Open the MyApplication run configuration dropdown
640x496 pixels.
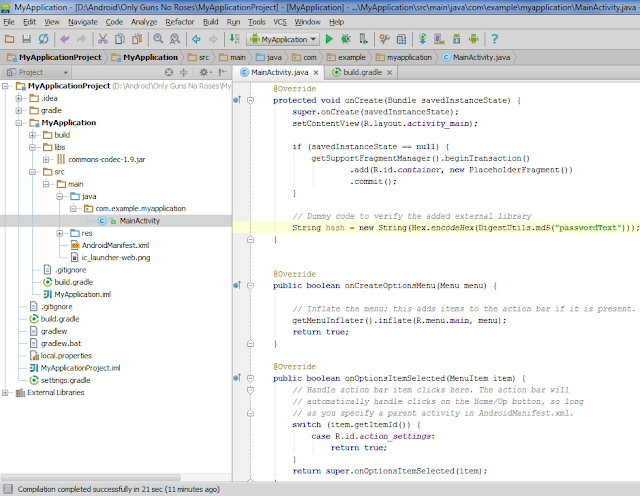tap(282, 39)
